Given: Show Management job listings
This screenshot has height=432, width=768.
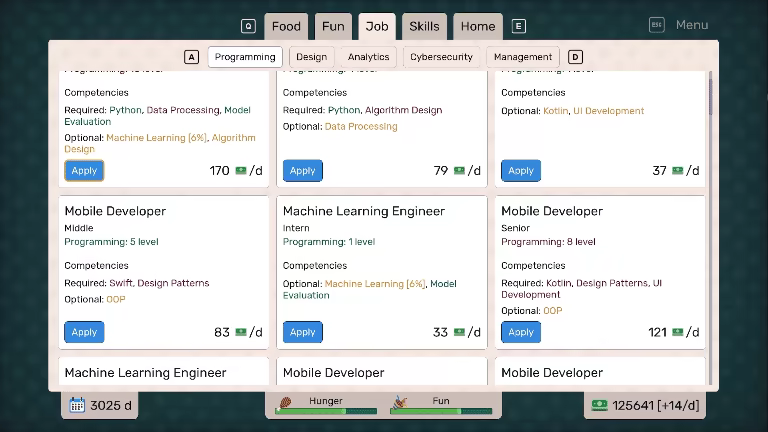Looking at the screenshot, I should [523, 57].
